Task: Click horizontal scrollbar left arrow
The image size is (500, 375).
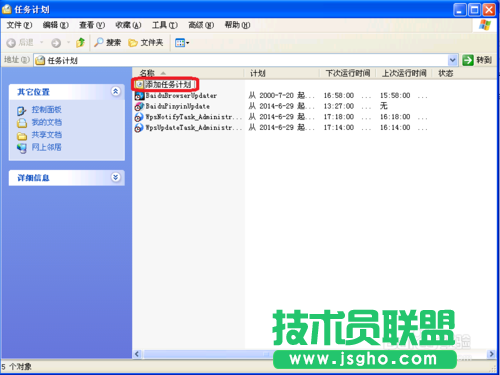Action: pos(137,354)
